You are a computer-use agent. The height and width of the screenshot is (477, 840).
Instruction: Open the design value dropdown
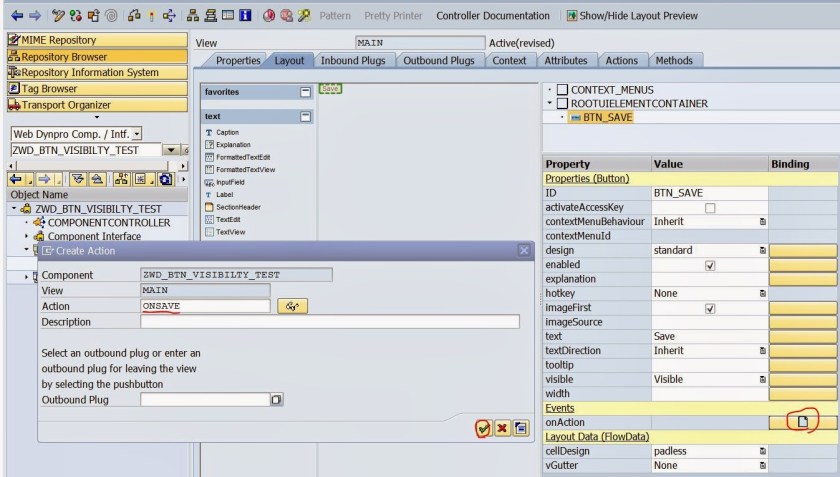[763, 250]
